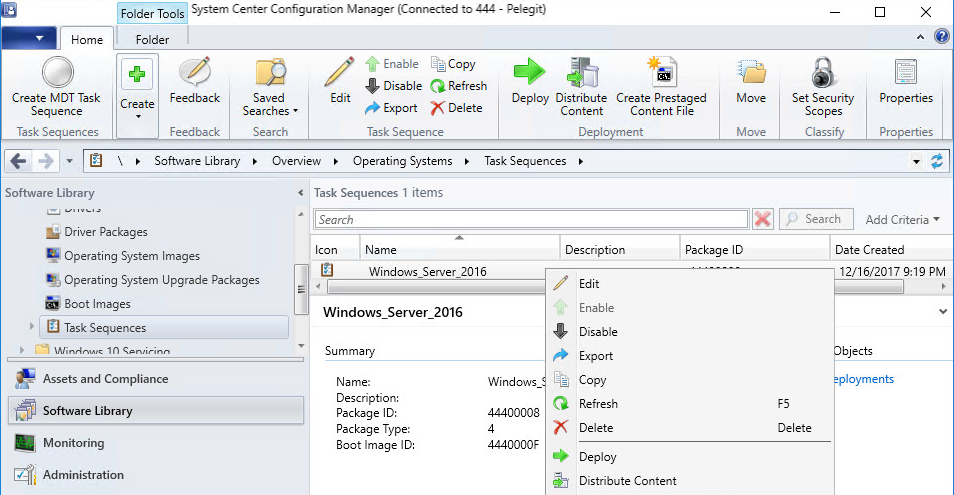
Task: Open Saved Searches in the ribbon
Action: (270, 87)
